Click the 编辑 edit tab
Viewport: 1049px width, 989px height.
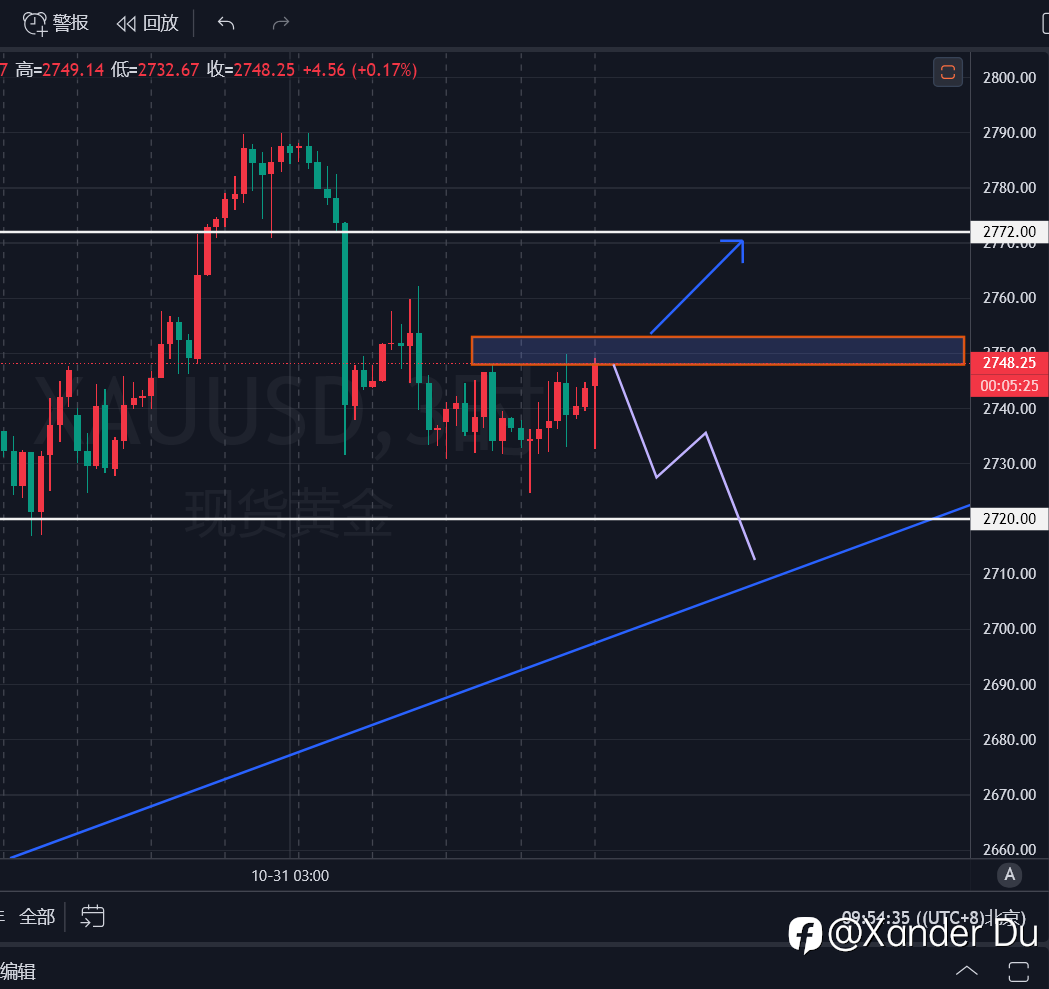click(x=18, y=971)
